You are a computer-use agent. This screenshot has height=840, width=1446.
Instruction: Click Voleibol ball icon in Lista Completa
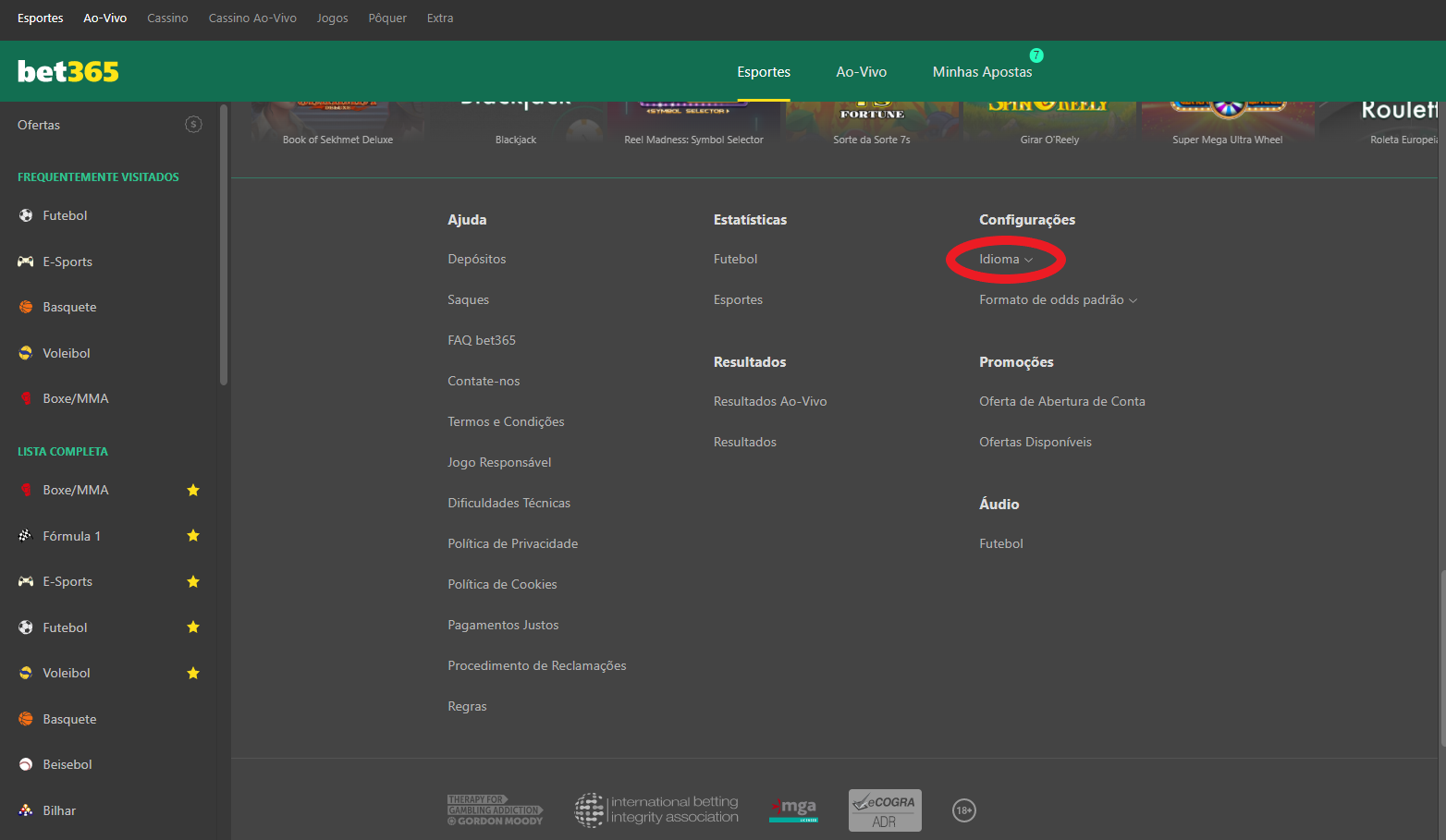26,673
